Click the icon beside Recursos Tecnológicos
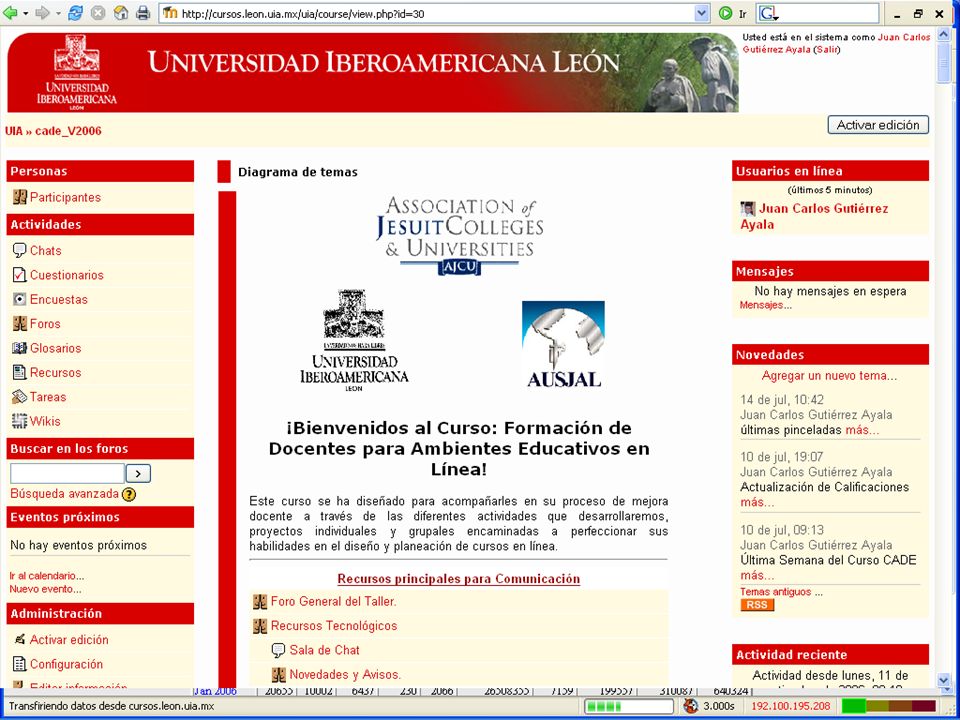 (260, 626)
